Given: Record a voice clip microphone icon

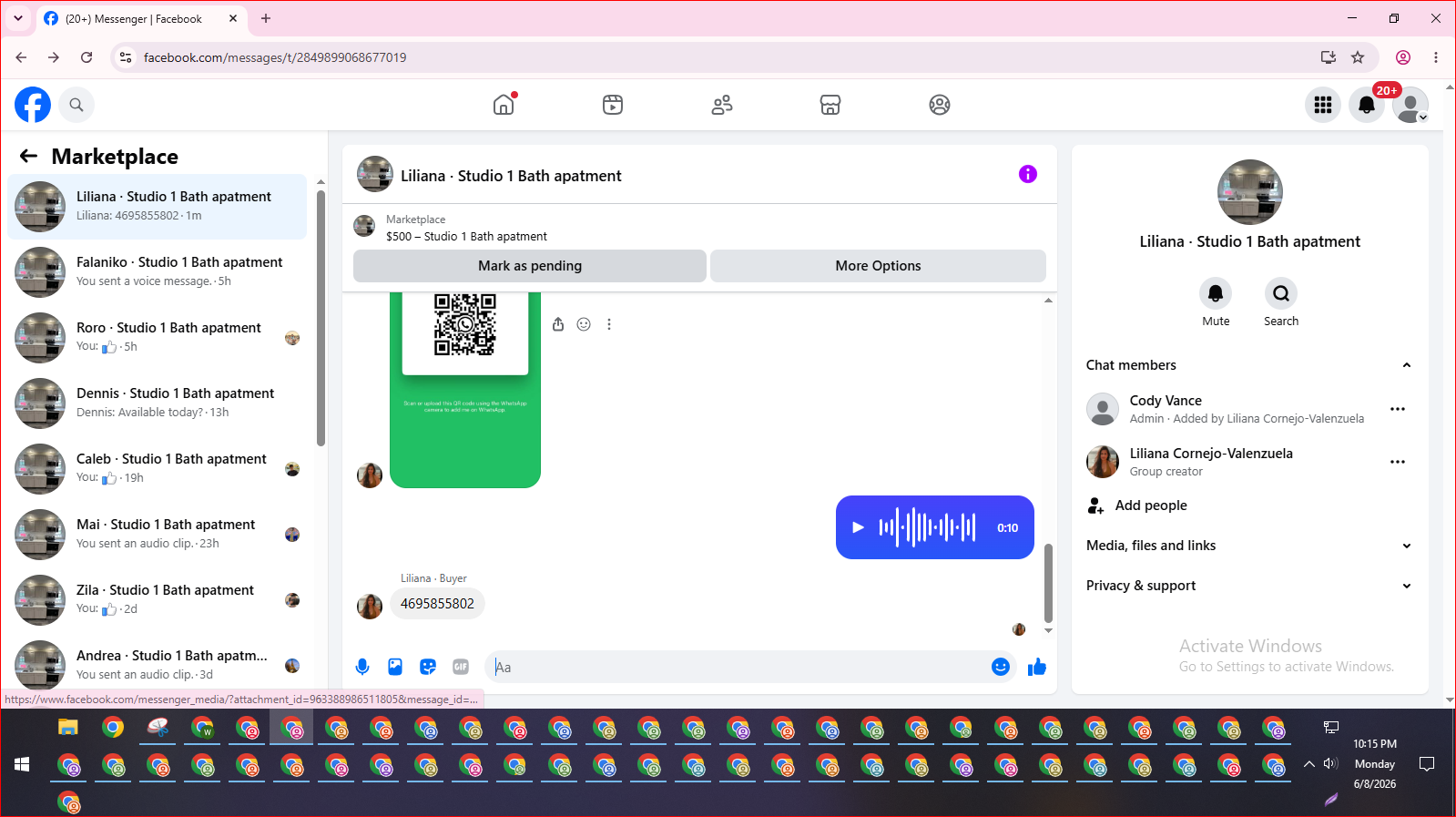Looking at the screenshot, I should click(362, 667).
